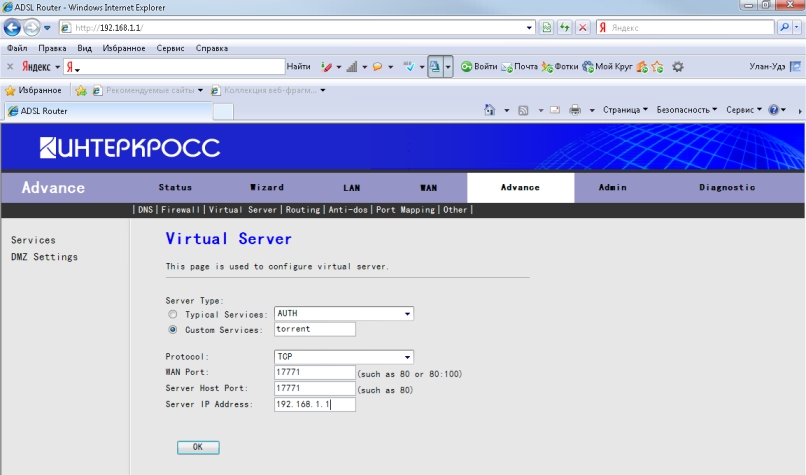Open the DNS submenu link

pos(145,210)
